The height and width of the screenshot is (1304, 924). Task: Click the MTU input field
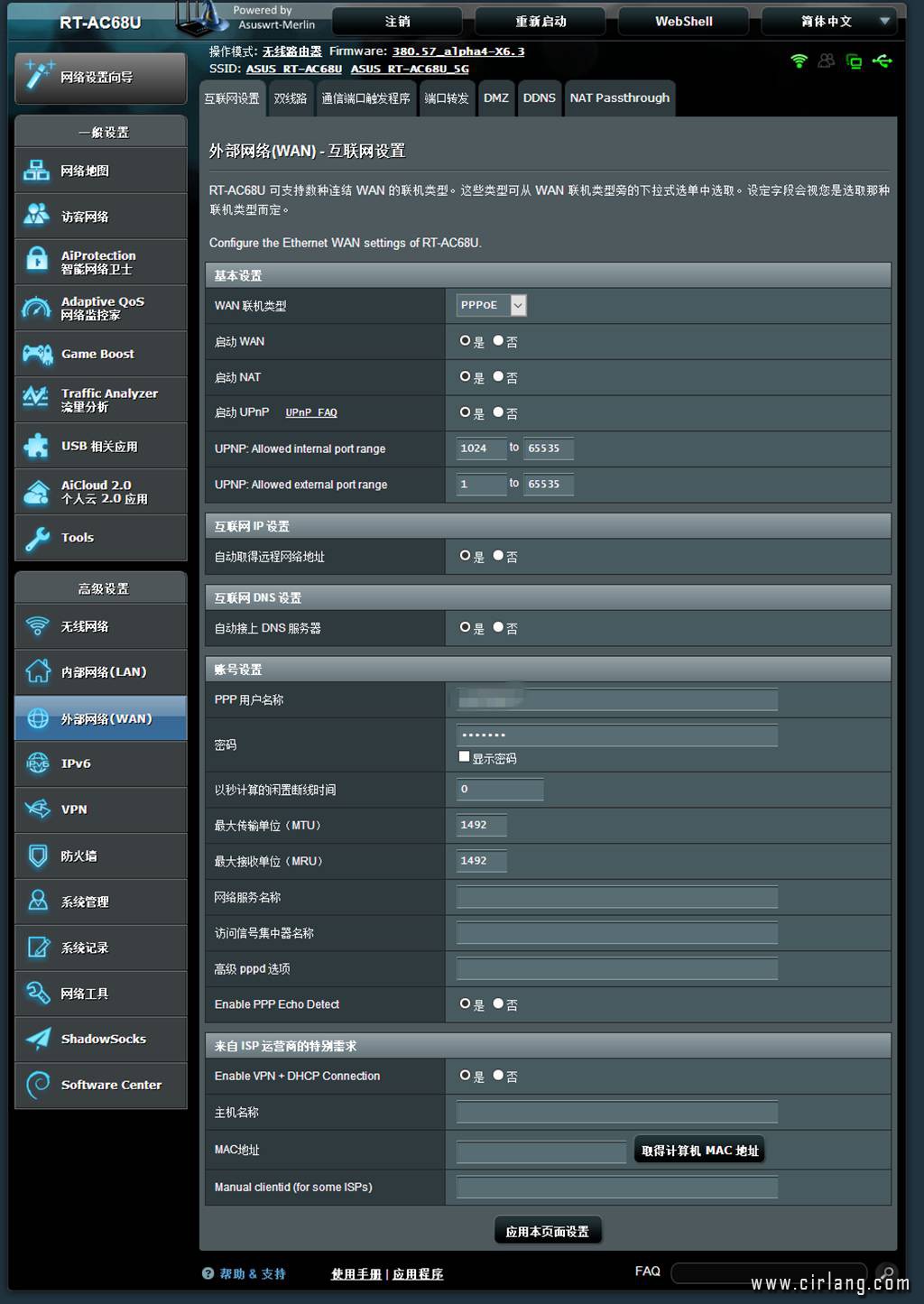pyautogui.click(x=481, y=825)
